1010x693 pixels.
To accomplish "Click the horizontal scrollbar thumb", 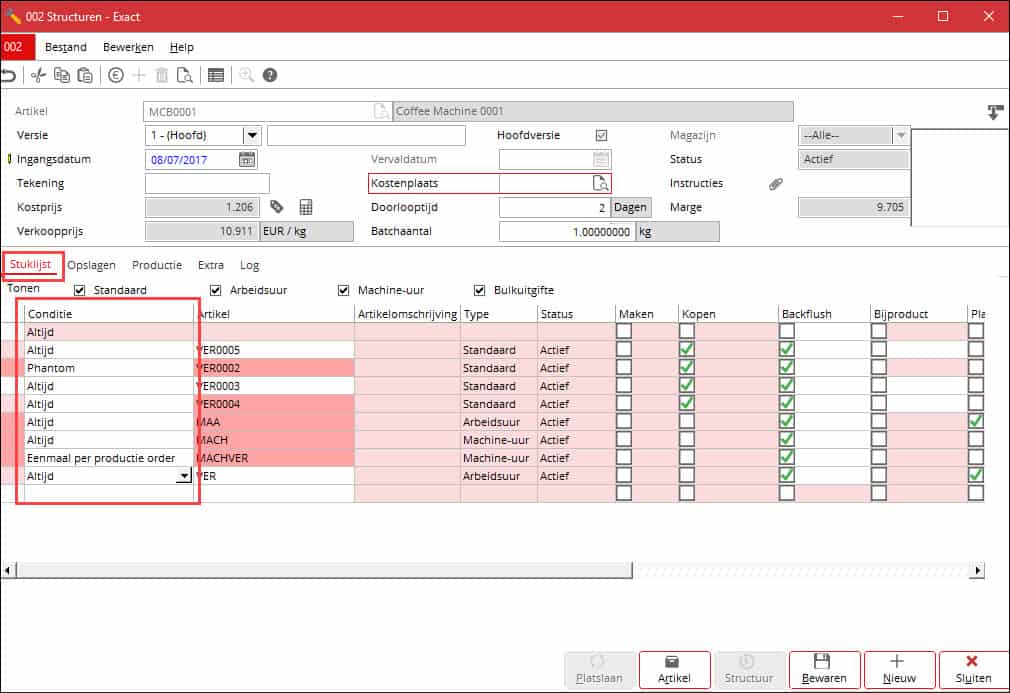I will click(x=325, y=570).
